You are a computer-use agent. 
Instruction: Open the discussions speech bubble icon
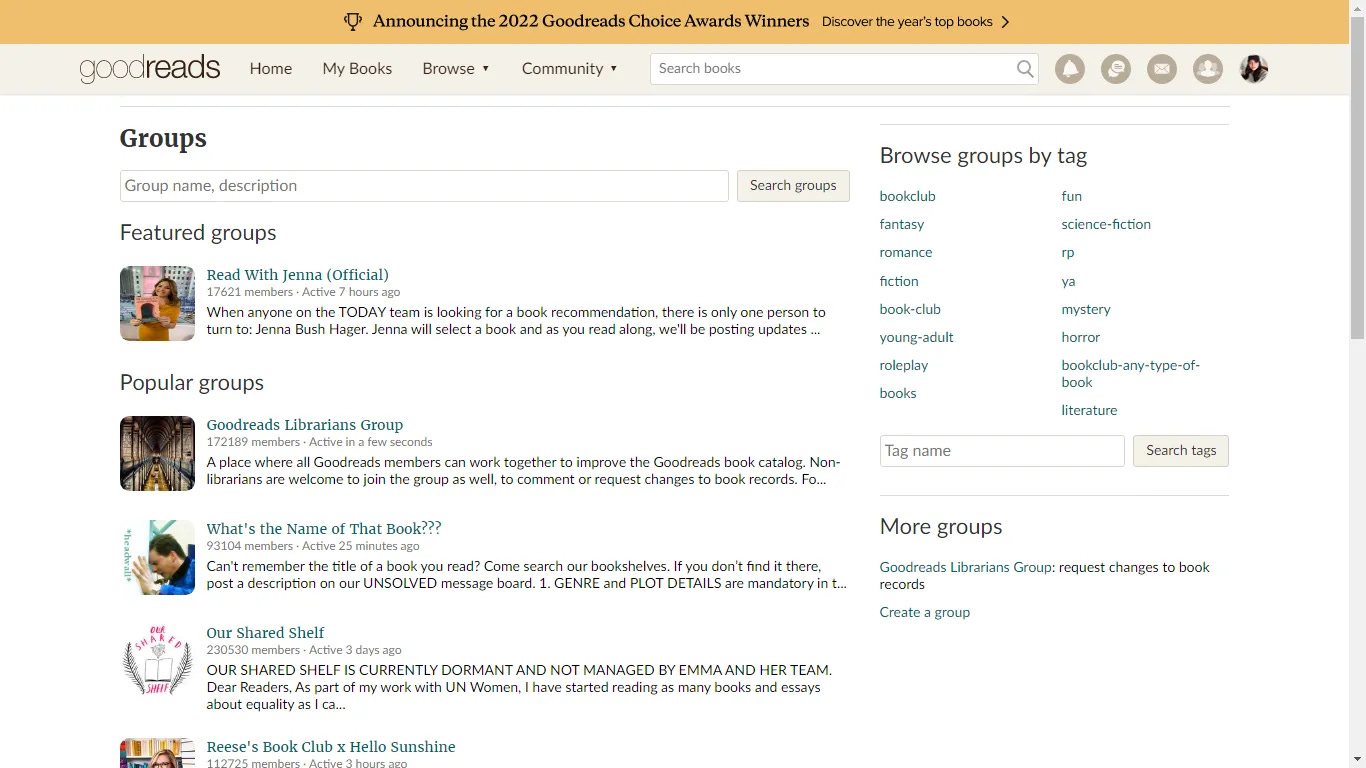click(x=1116, y=69)
